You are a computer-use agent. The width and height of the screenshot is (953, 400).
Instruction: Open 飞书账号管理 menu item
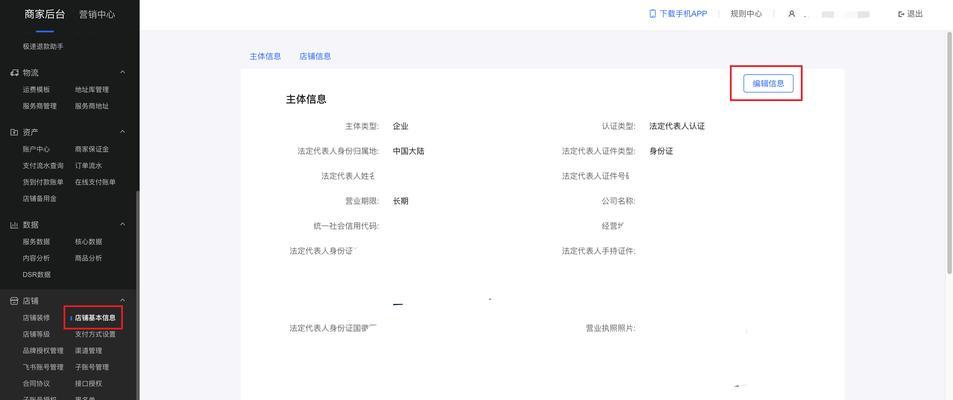click(x=43, y=367)
